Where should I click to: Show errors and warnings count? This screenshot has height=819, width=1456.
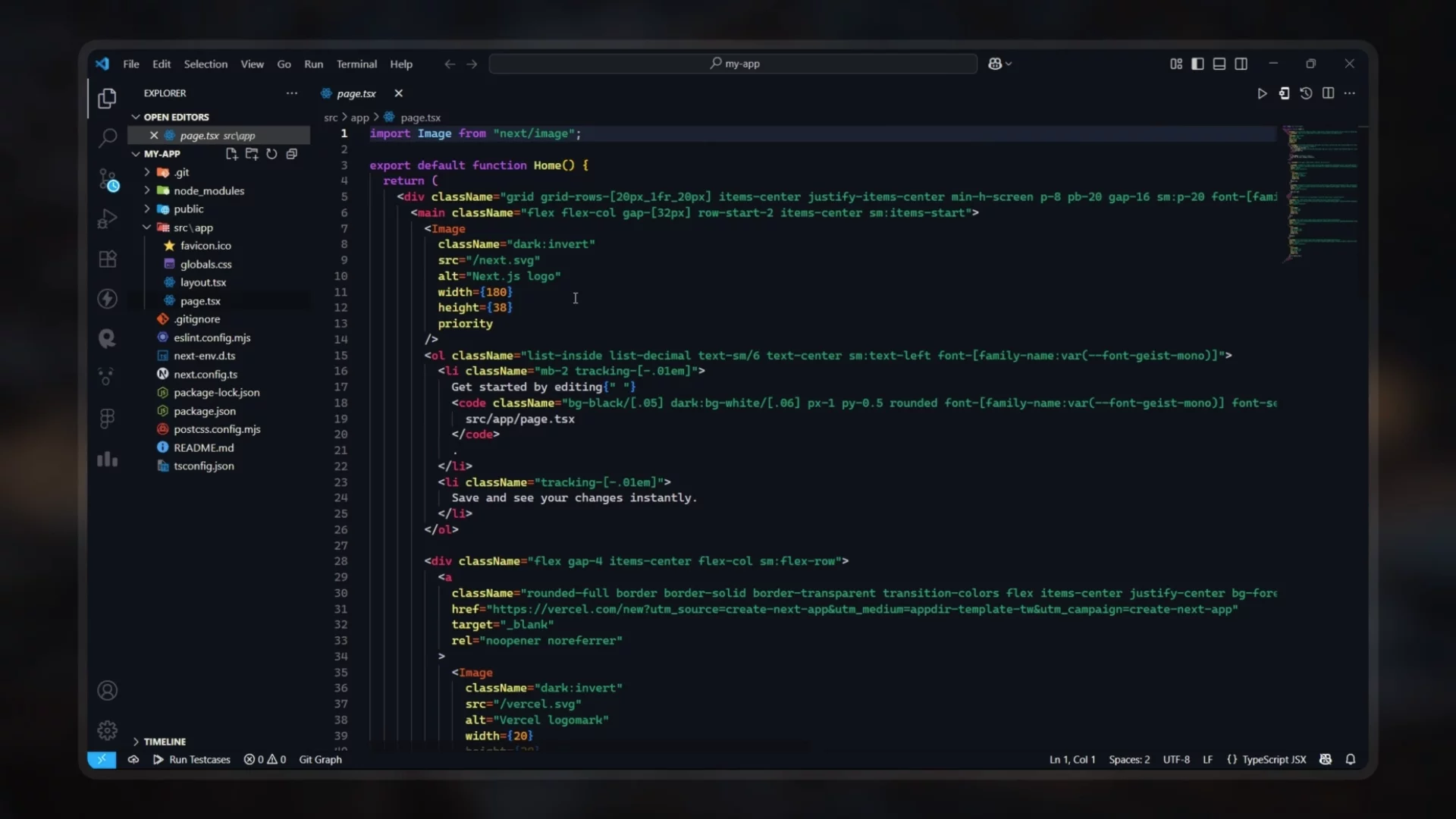[x=265, y=759]
